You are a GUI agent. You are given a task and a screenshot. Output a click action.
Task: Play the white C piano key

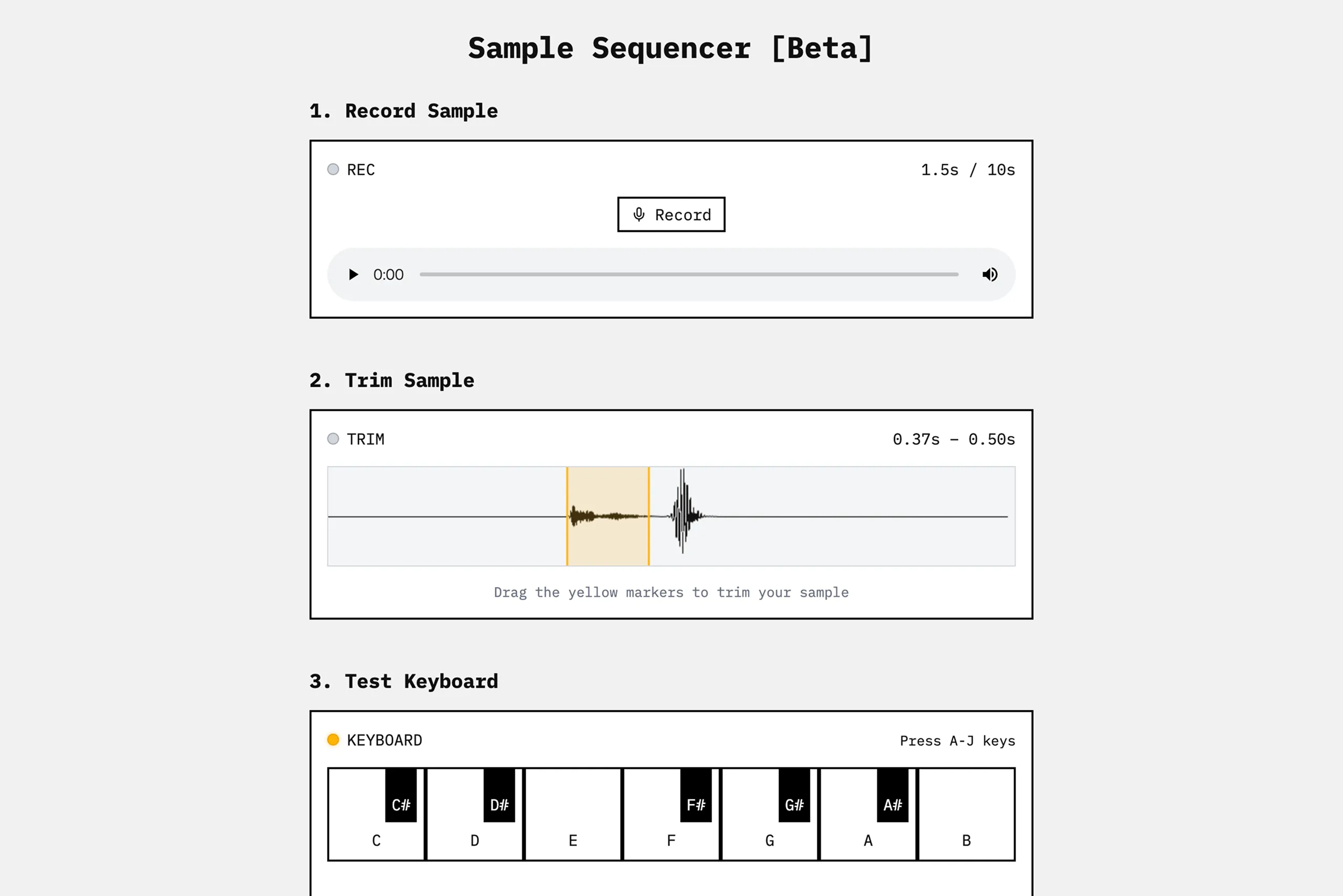pos(376,841)
